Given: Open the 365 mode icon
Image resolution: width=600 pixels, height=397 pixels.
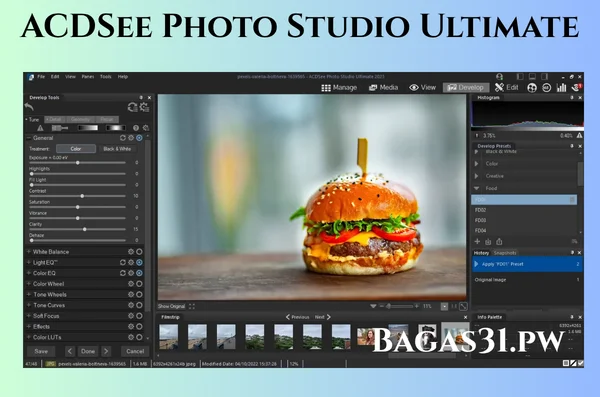Looking at the screenshot, I should click(x=546, y=88).
